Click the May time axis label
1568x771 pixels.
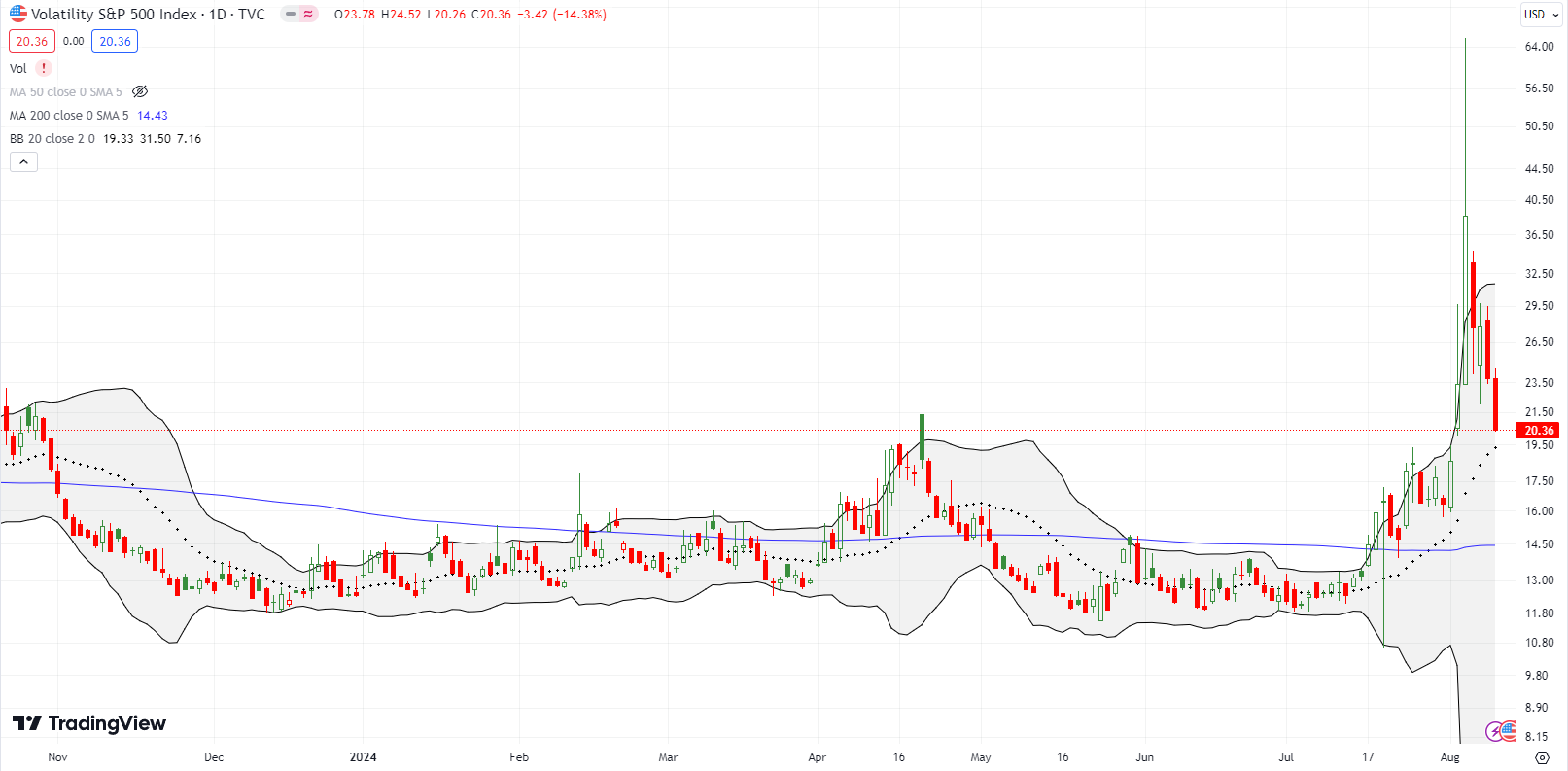coord(981,756)
